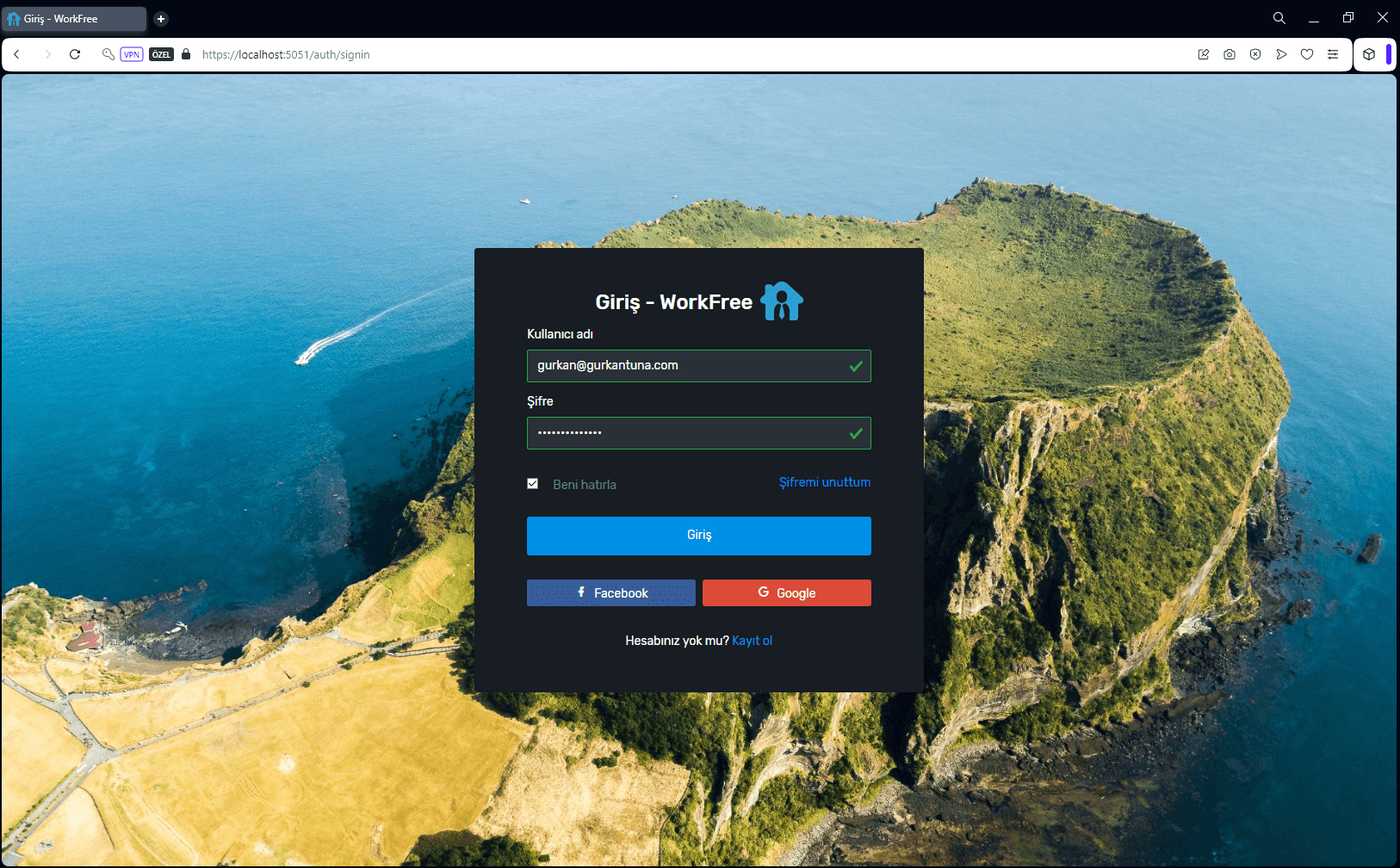1400x868 pixels.
Task: Sign in with the Google button
Action: coord(786,593)
